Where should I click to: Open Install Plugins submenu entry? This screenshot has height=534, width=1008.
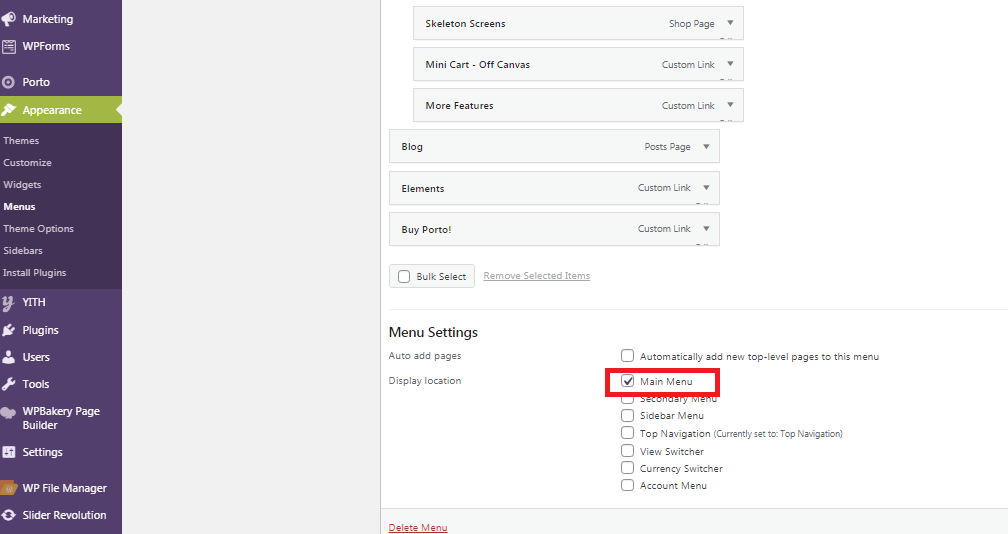pyautogui.click(x=35, y=273)
